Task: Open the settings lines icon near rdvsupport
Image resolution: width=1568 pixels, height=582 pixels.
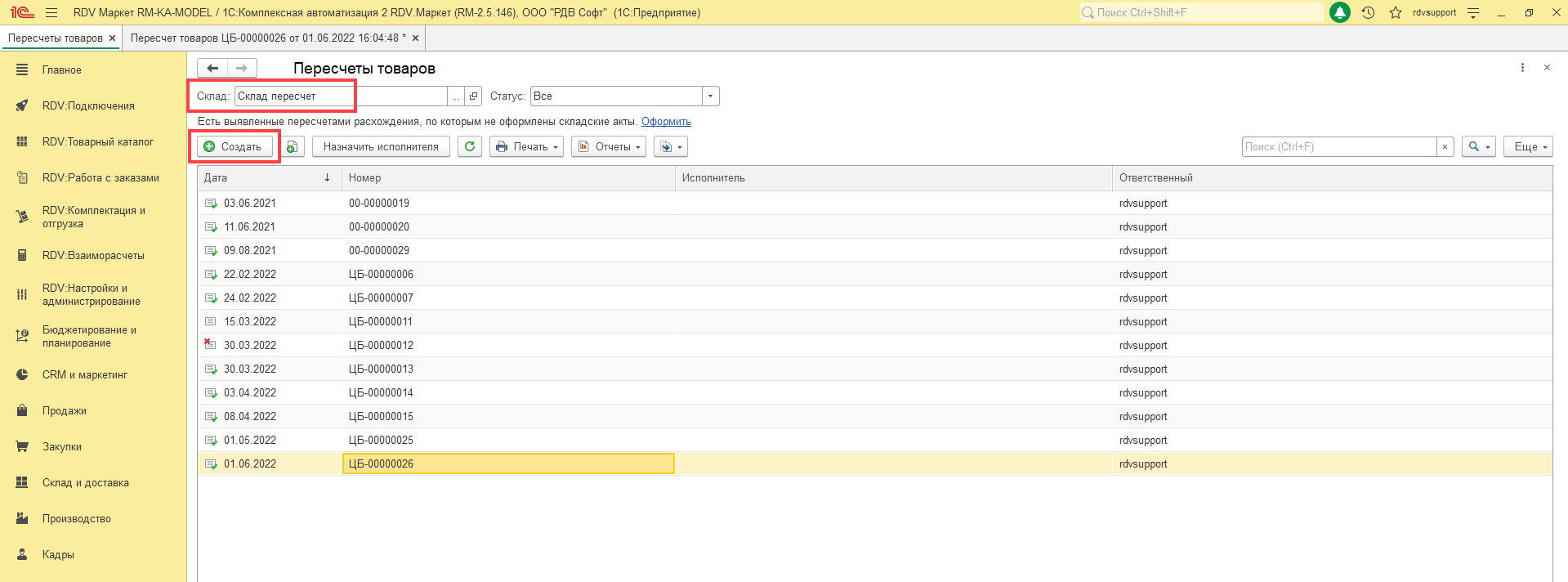Action: (1473, 13)
